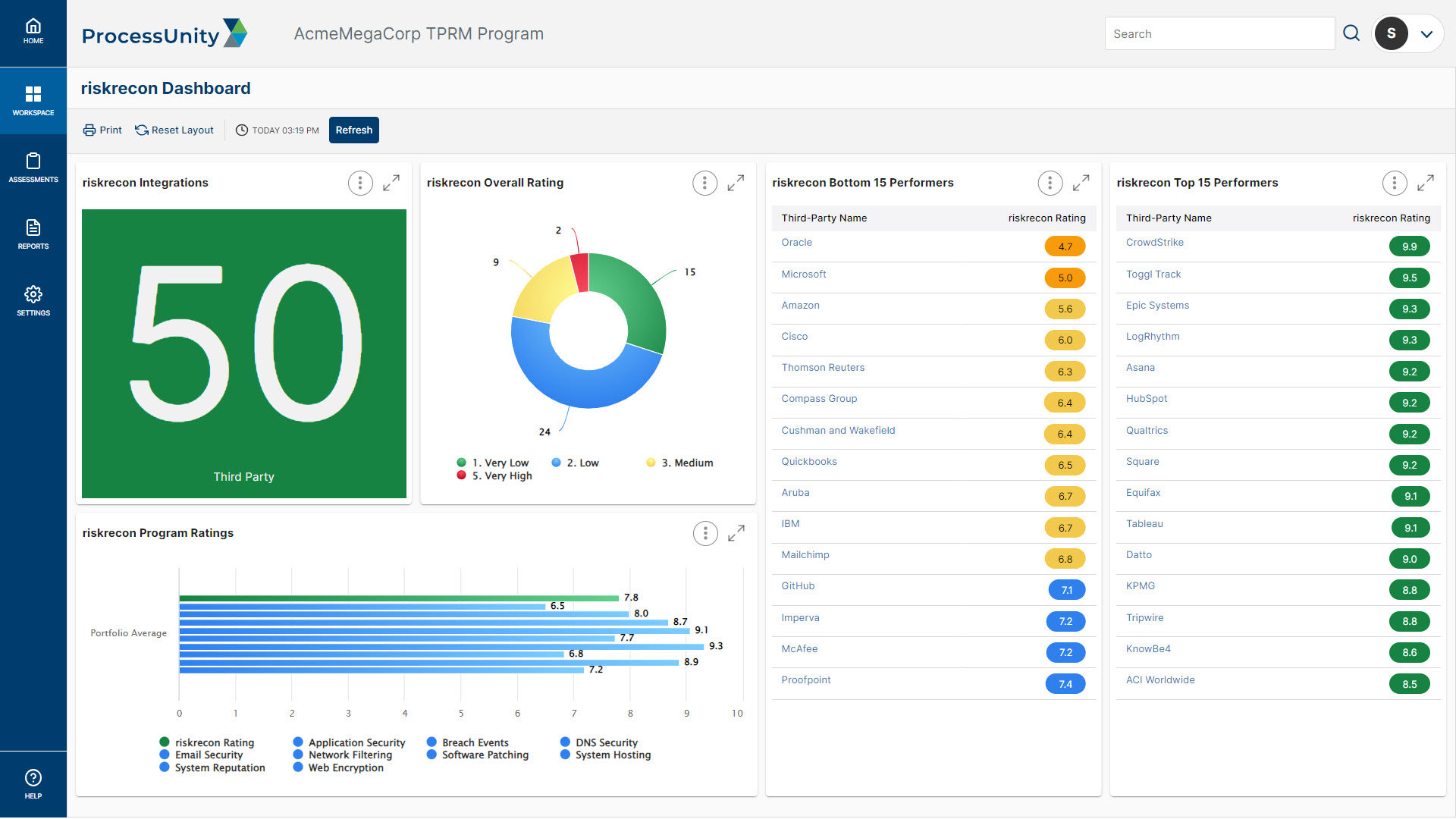Open the Workspace section
The width and height of the screenshot is (1456, 819).
[x=33, y=101]
